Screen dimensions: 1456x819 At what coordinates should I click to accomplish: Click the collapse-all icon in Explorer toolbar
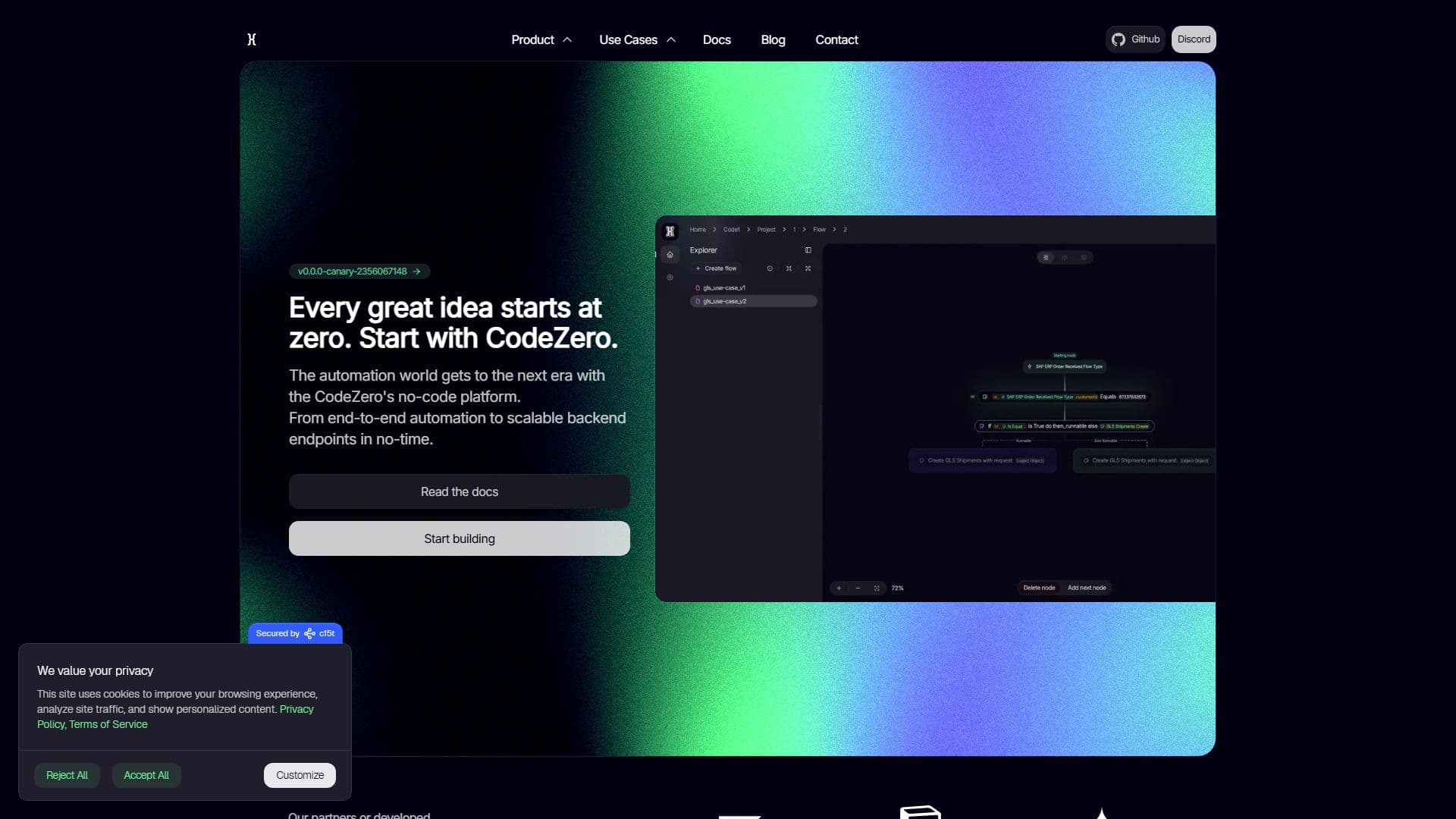click(x=789, y=268)
